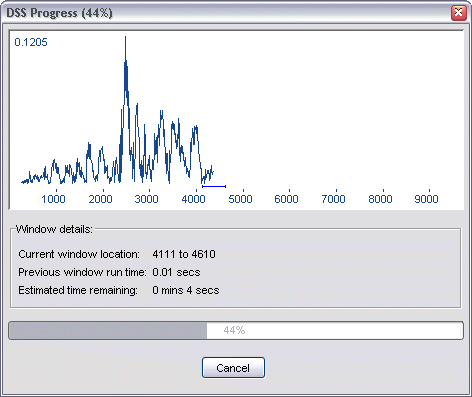Click the 7000 axis label
Screen dimensions: 472x397
(333, 199)
